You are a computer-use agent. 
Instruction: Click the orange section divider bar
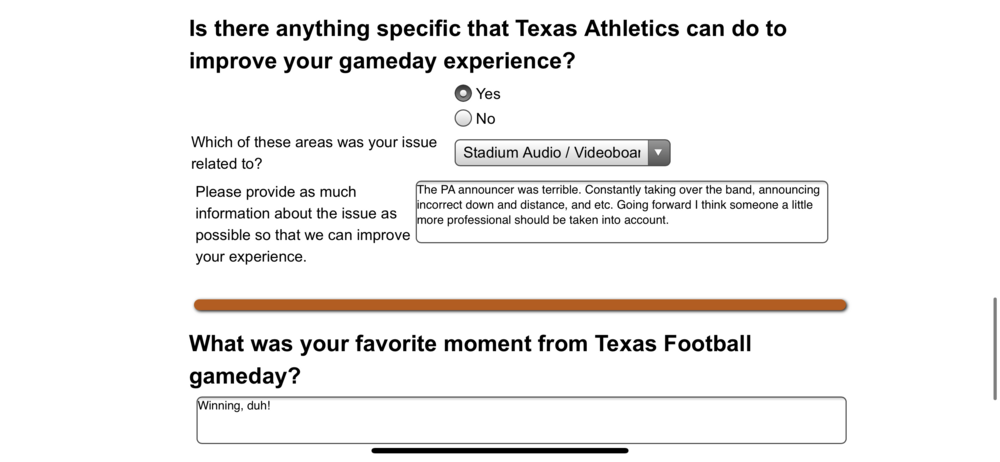coord(520,305)
